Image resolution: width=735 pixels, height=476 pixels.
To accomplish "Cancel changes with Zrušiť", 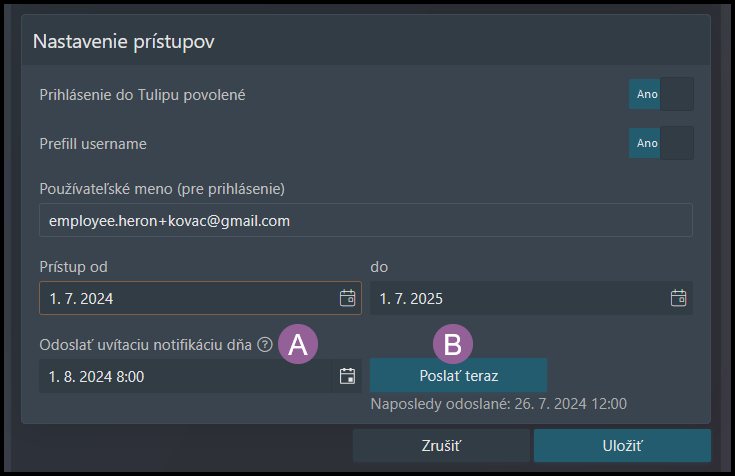I will click(441, 446).
